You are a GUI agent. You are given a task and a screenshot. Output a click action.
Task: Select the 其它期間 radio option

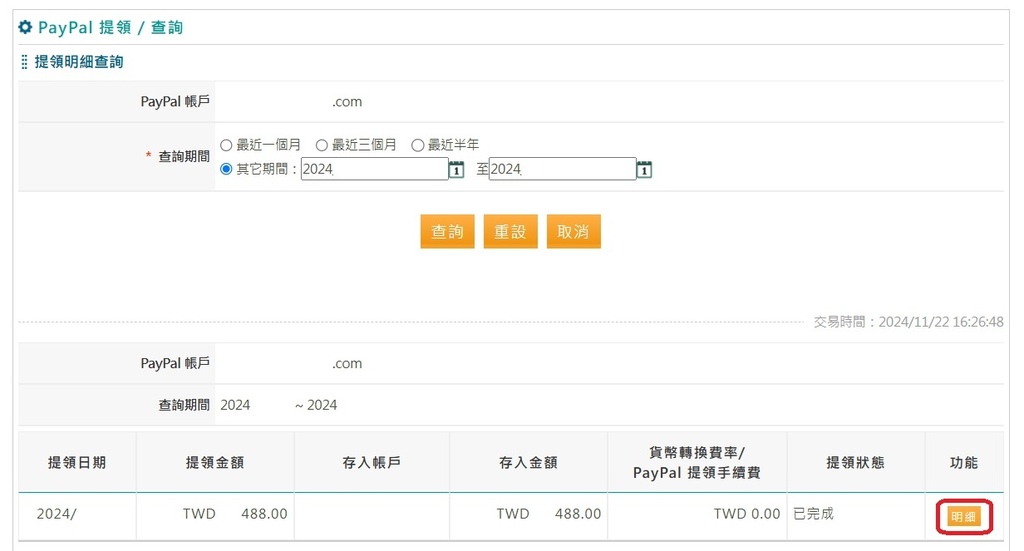pos(226,169)
